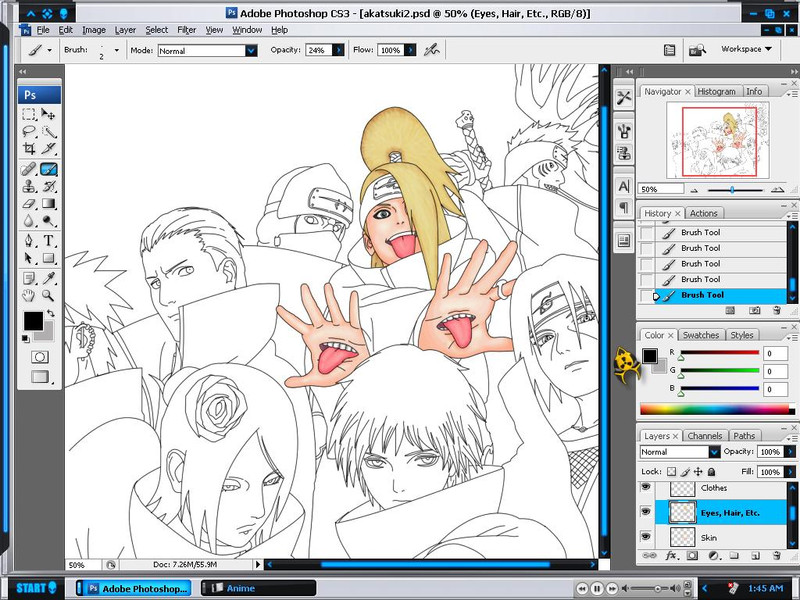Delete the layer using Layers trash icon
The image size is (800, 600).
[777, 556]
